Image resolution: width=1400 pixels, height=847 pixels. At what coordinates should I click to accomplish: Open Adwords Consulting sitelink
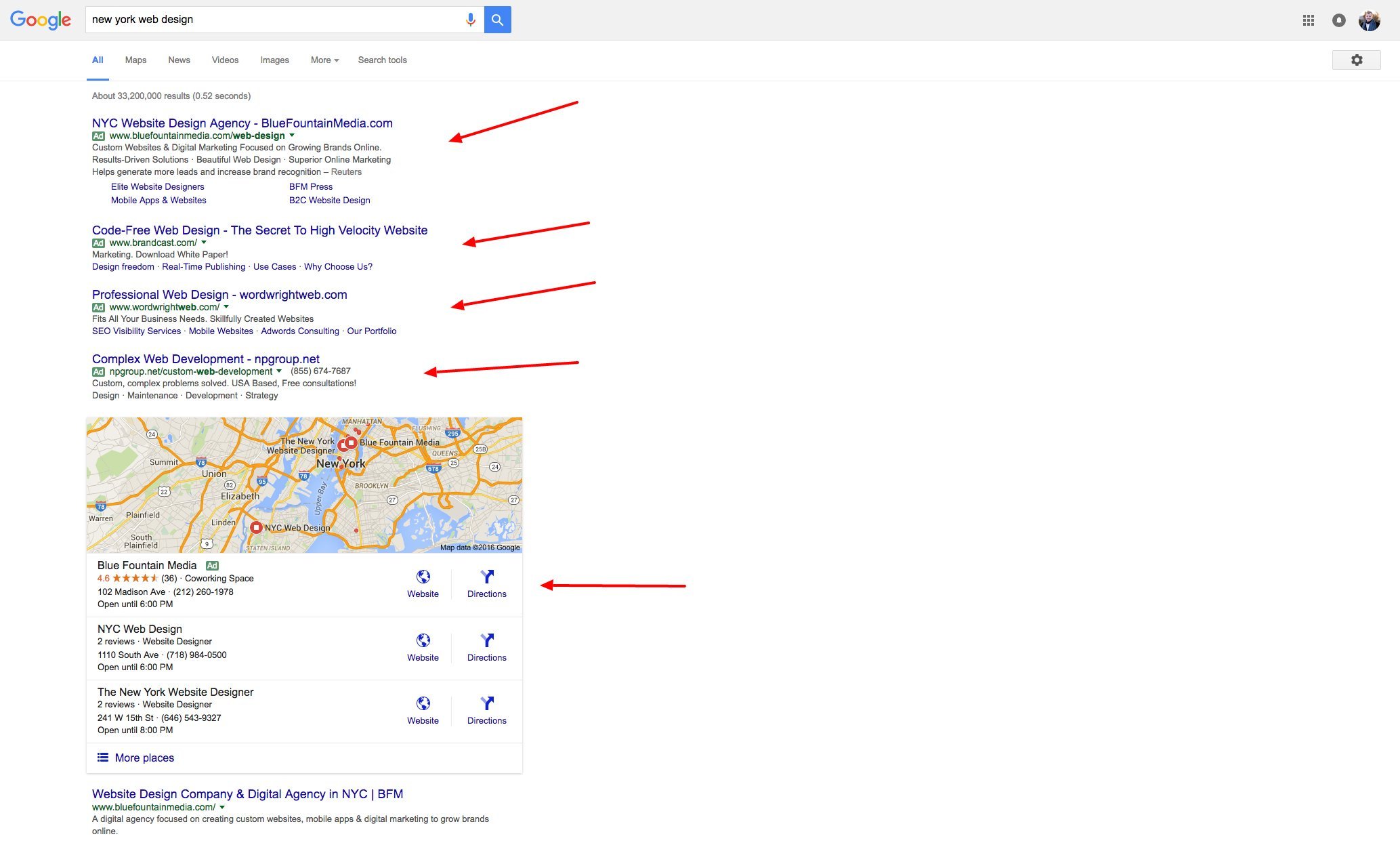point(300,331)
